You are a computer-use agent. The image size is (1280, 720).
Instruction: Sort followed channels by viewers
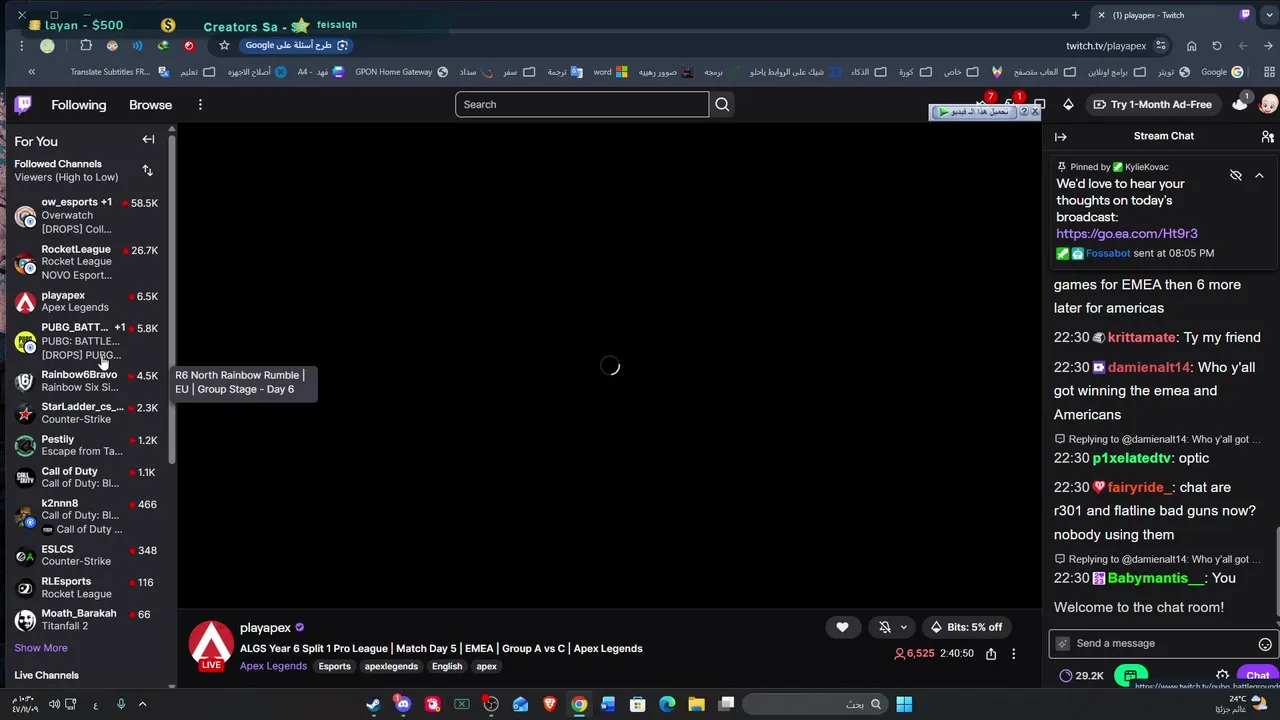(x=148, y=171)
